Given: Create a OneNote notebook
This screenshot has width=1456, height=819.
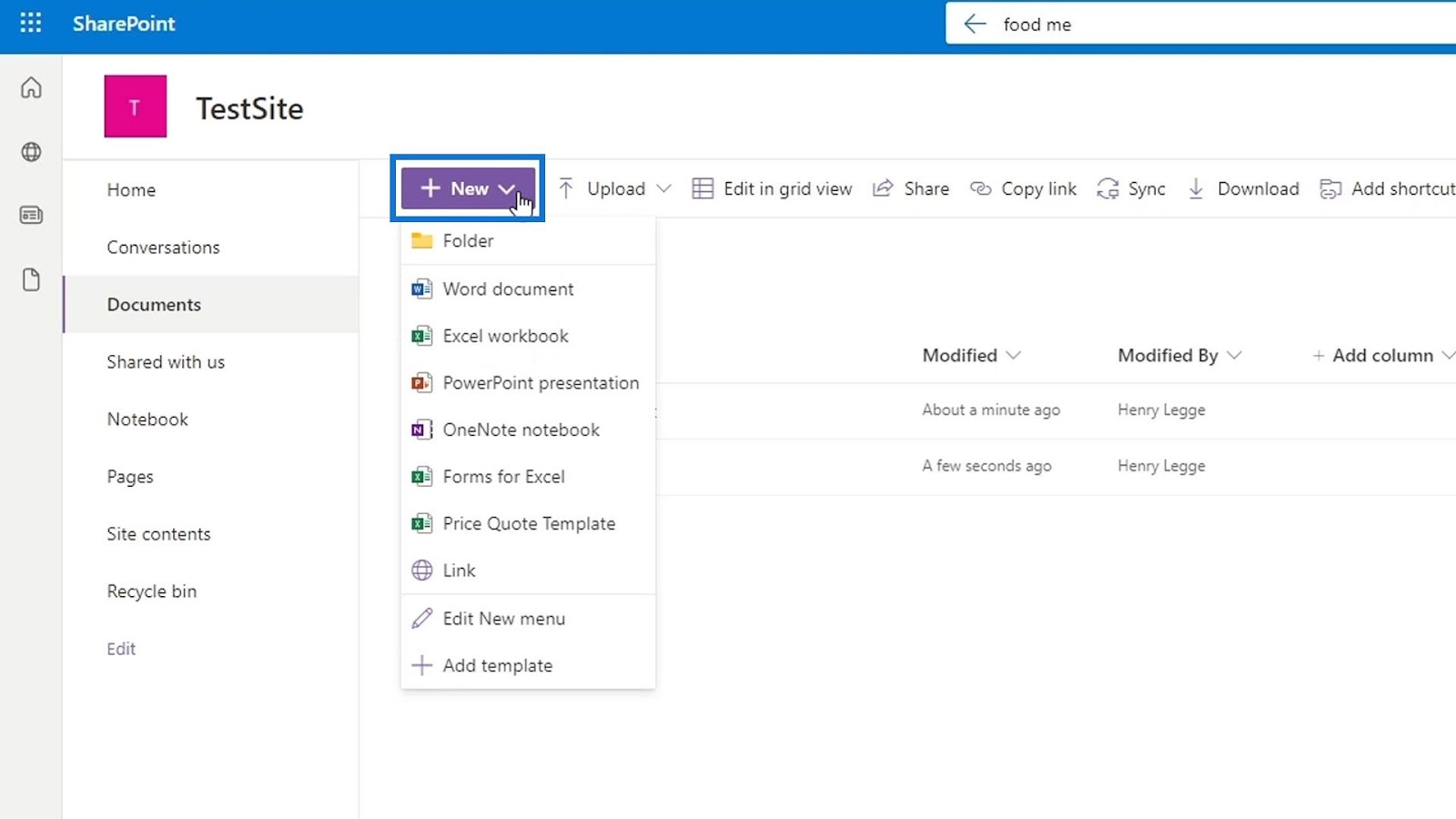Looking at the screenshot, I should 528,430.
